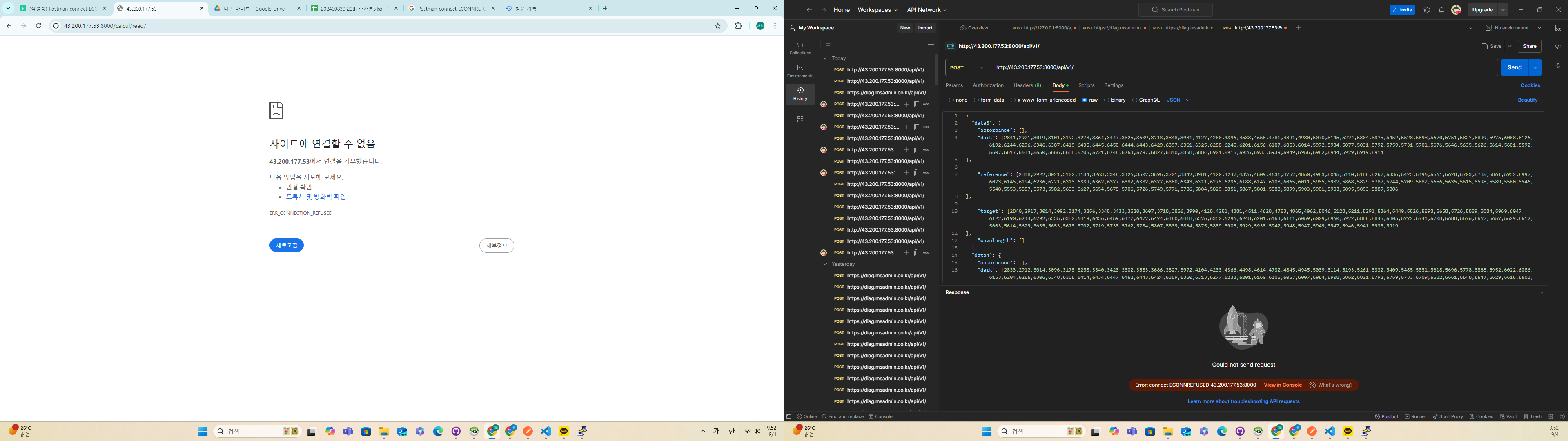Reload the page in Chrome
Viewport: 1568px width, 441px height.
click(x=38, y=26)
